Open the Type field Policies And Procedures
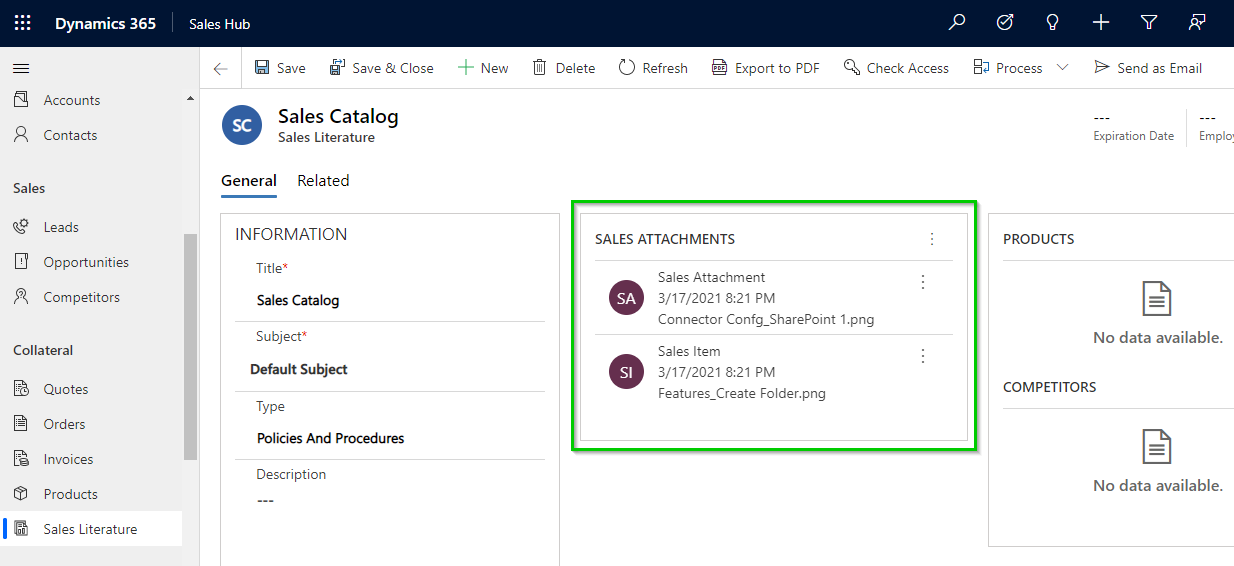The image size is (1234, 566). [390, 438]
